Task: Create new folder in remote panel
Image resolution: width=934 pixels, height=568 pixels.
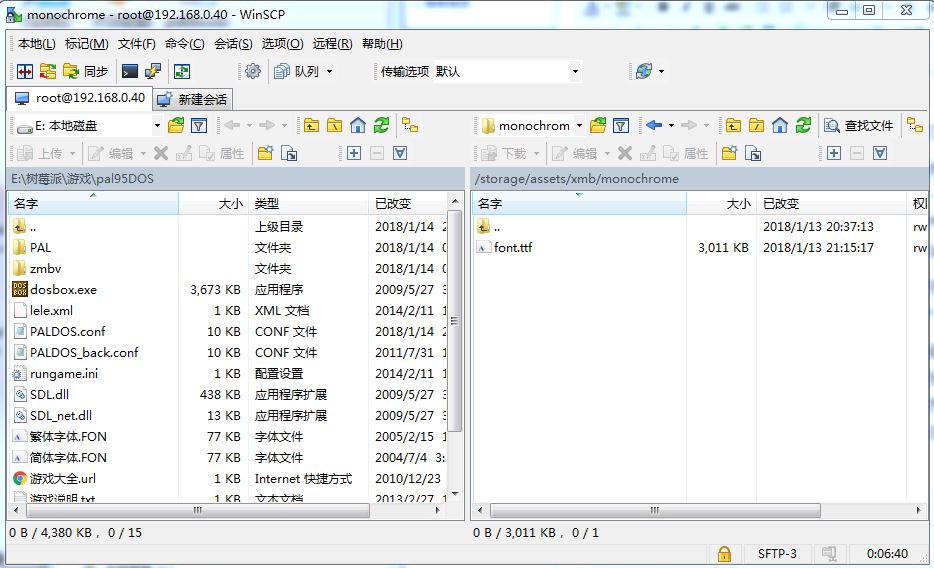Action: pos(729,154)
